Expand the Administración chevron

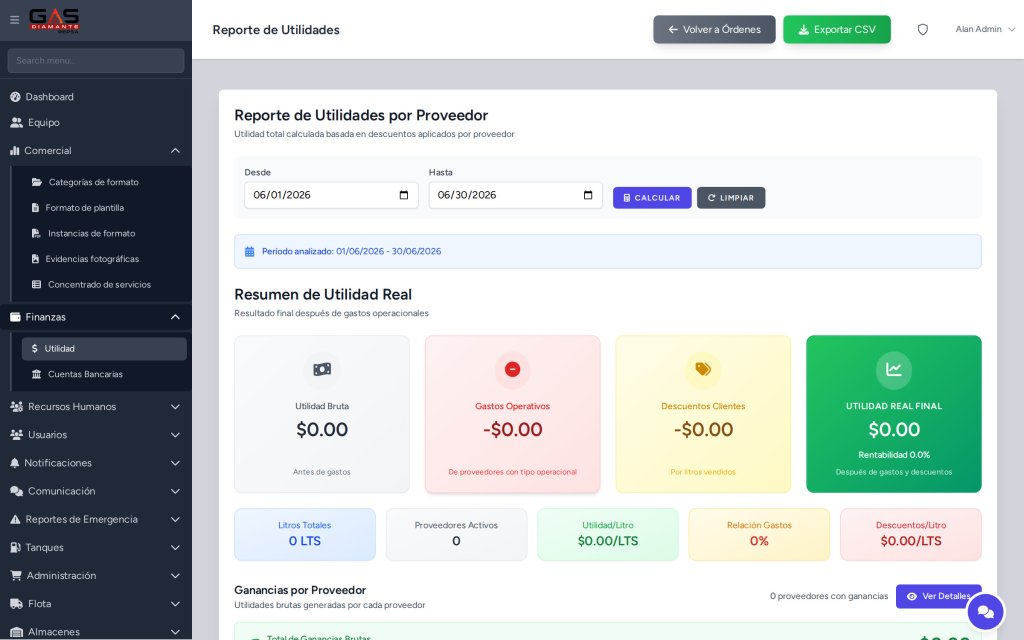click(x=175, y=575)
